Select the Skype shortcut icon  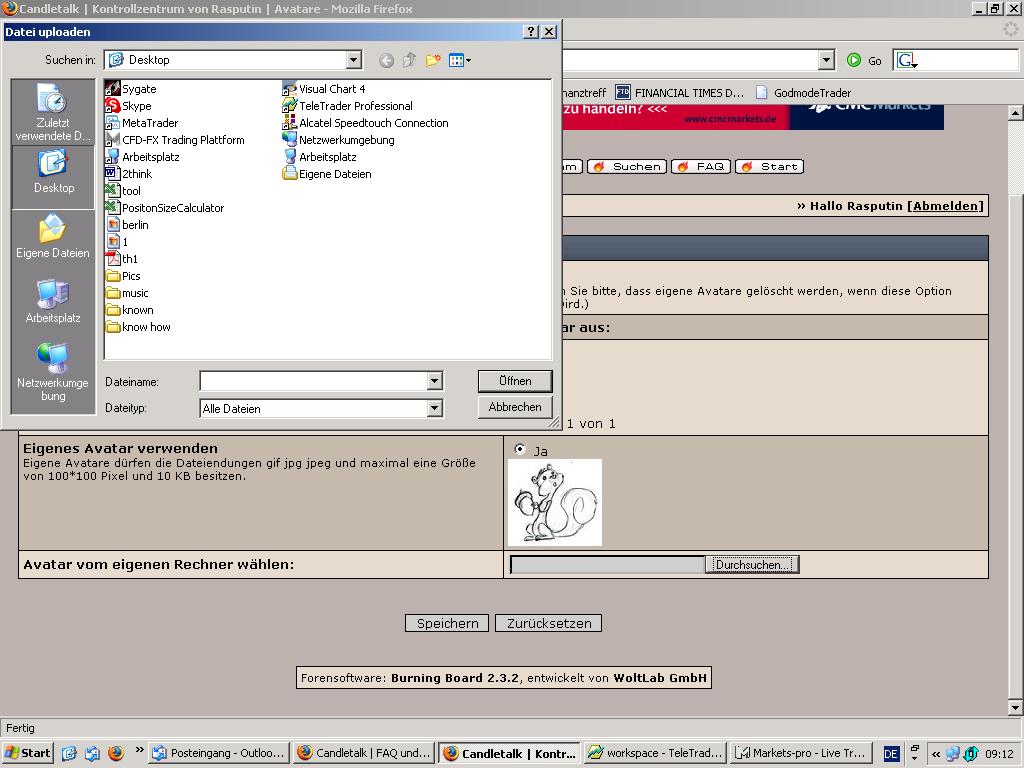click(x=113, y=106)
